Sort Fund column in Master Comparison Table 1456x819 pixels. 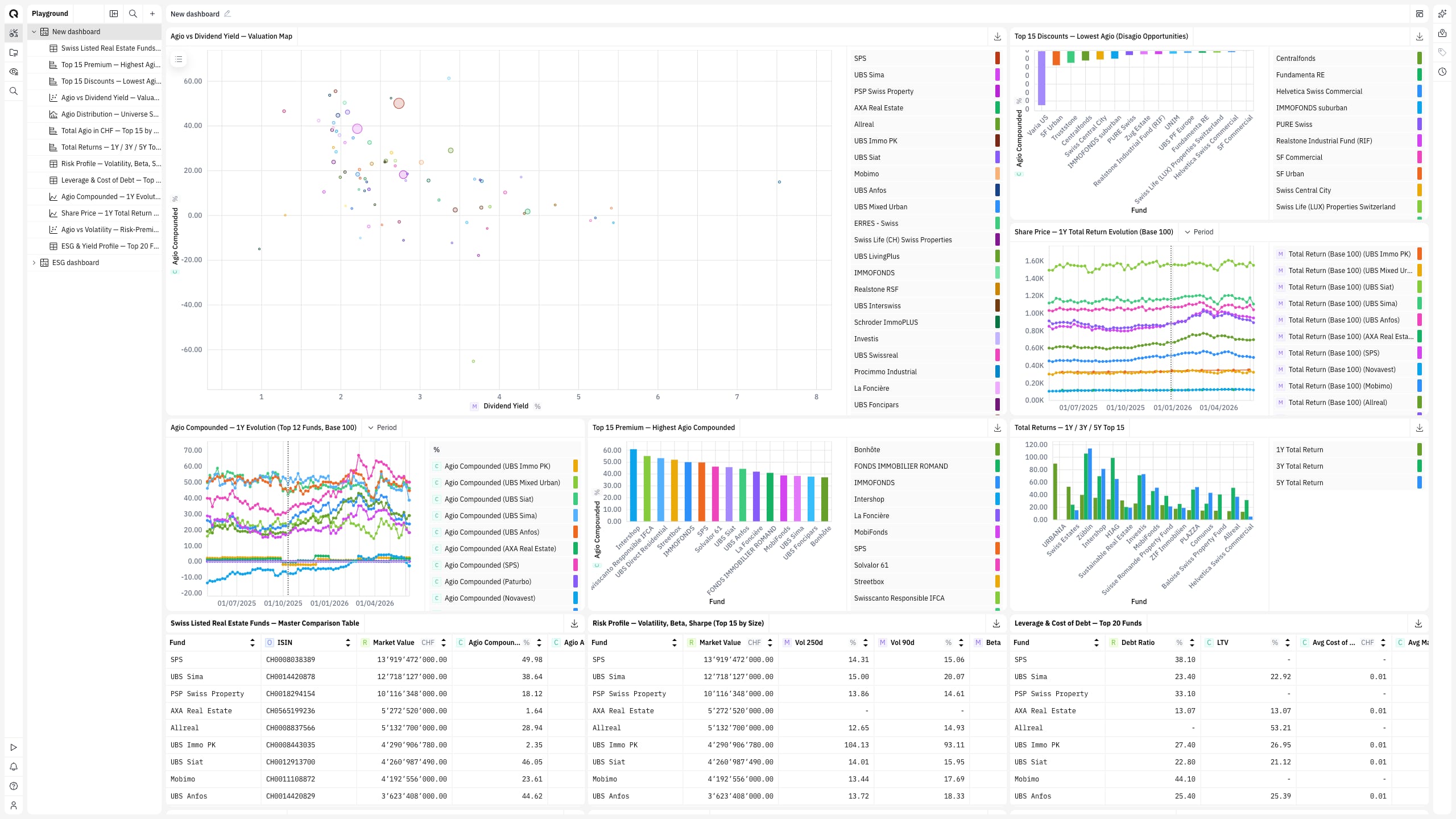pos(253,643)
